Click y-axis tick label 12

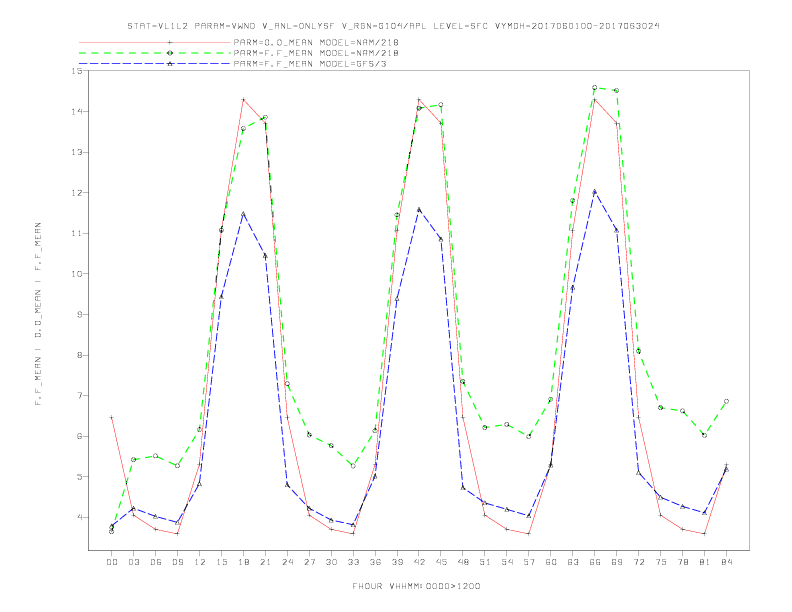[x=77, y=192]
